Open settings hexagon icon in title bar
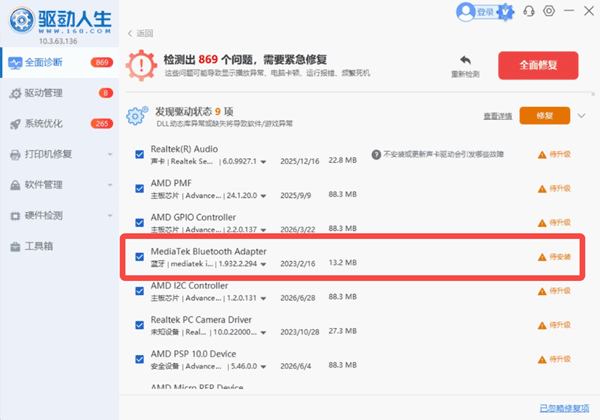Screen dimensions: 600x420 click(549, 11)
